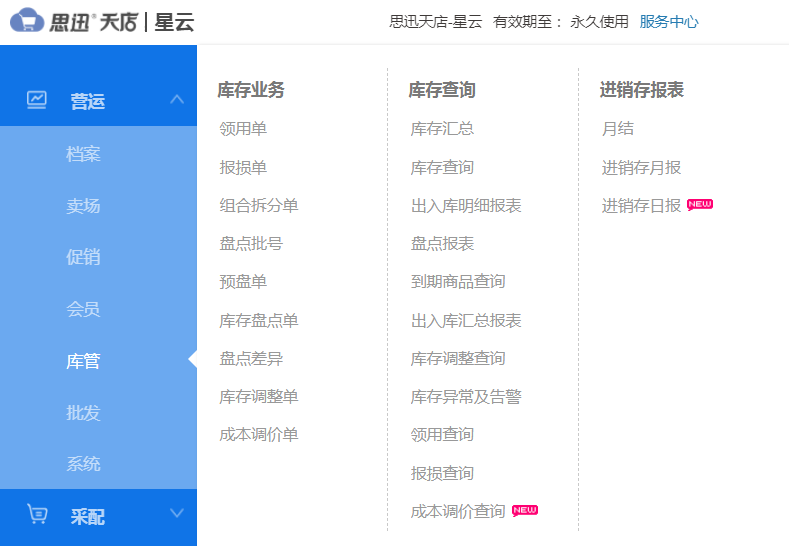Open 报损查询
Viewport: 789px width, 546px height.
click(x=442, y=473)
